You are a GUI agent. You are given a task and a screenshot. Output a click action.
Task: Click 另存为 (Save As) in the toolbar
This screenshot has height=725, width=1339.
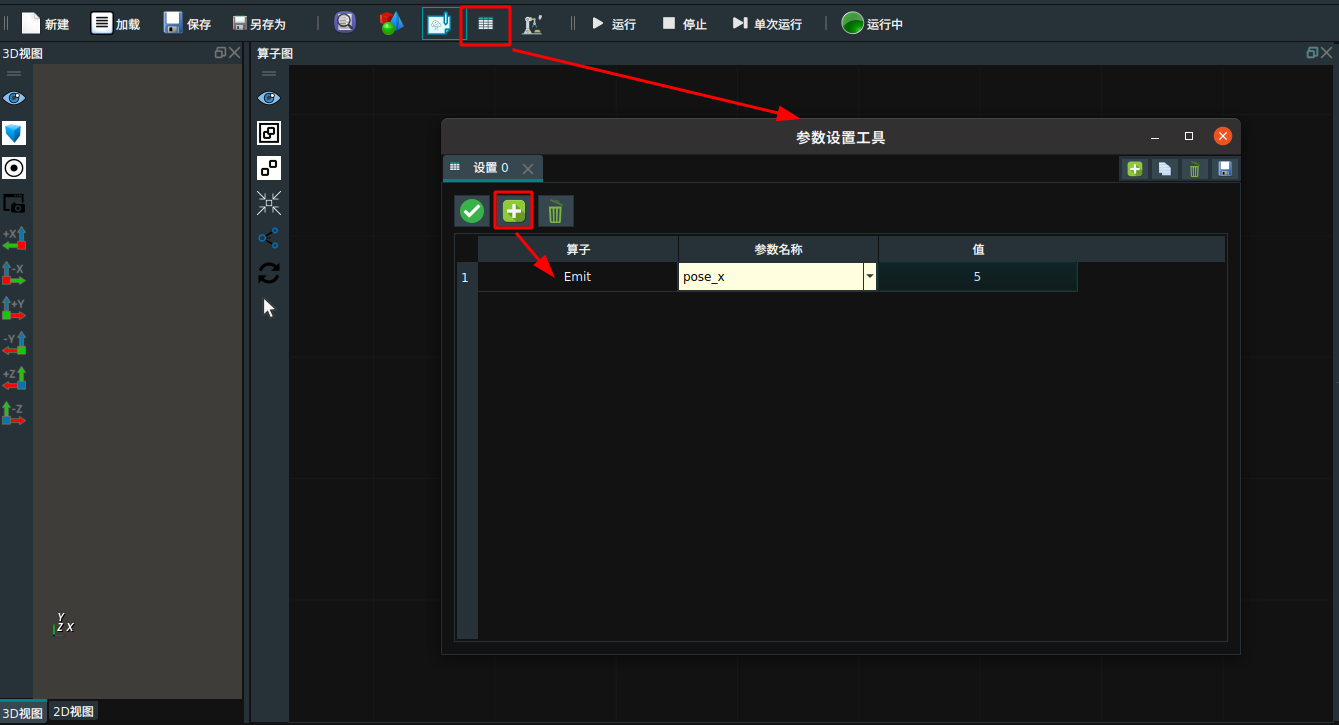[x=259, y=23]
